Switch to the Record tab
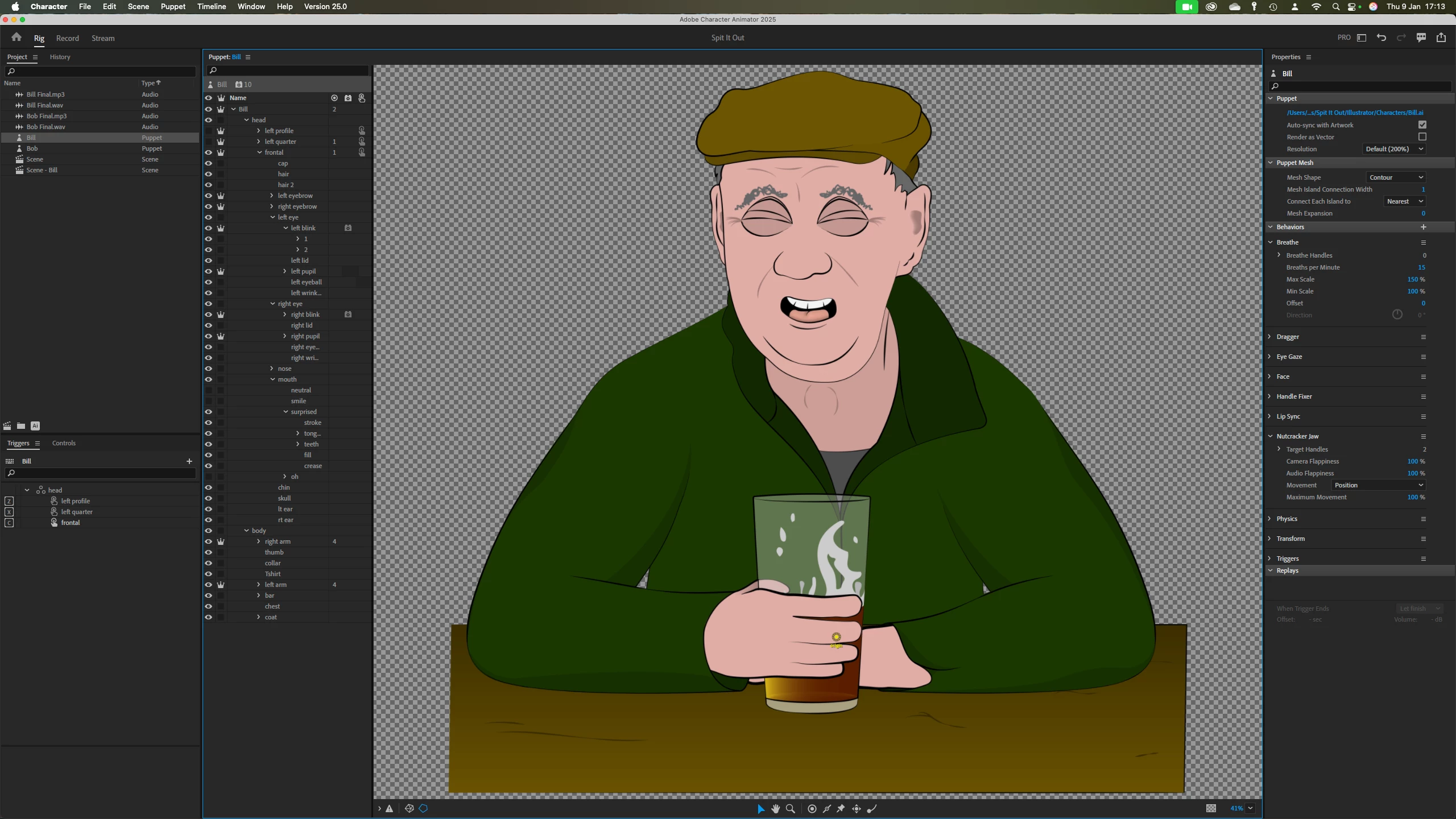Viewport: 1456px width, 819px height. 67,38
